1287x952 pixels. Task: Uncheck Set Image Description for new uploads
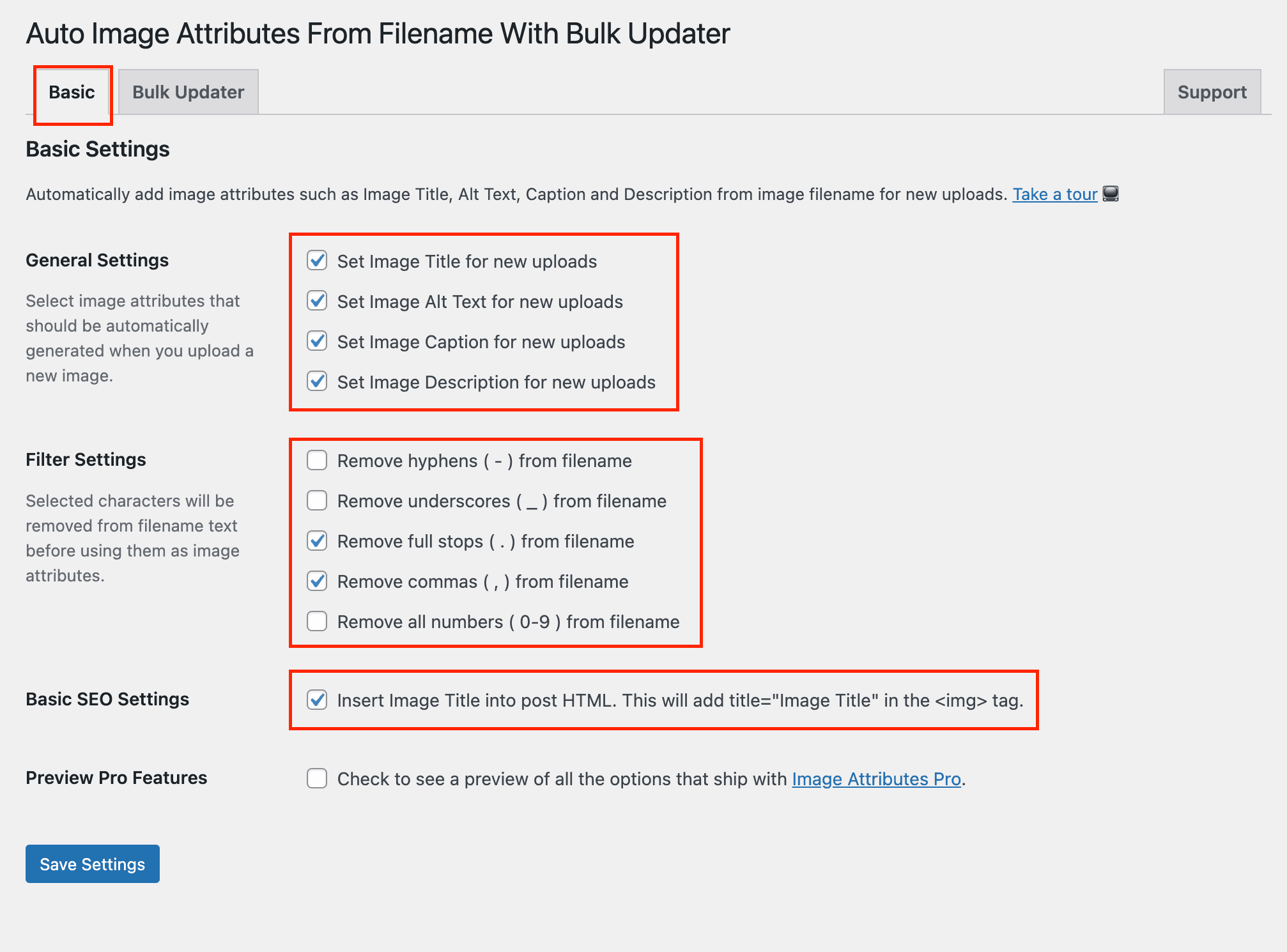[x=317, y=381]
